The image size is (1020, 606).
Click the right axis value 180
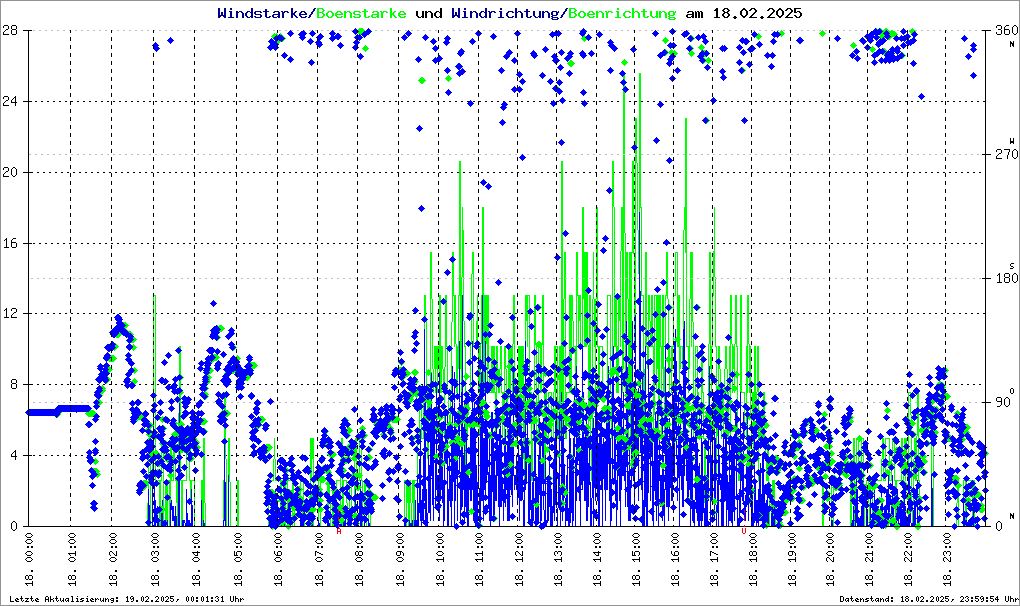click(x=1006, y=278)
